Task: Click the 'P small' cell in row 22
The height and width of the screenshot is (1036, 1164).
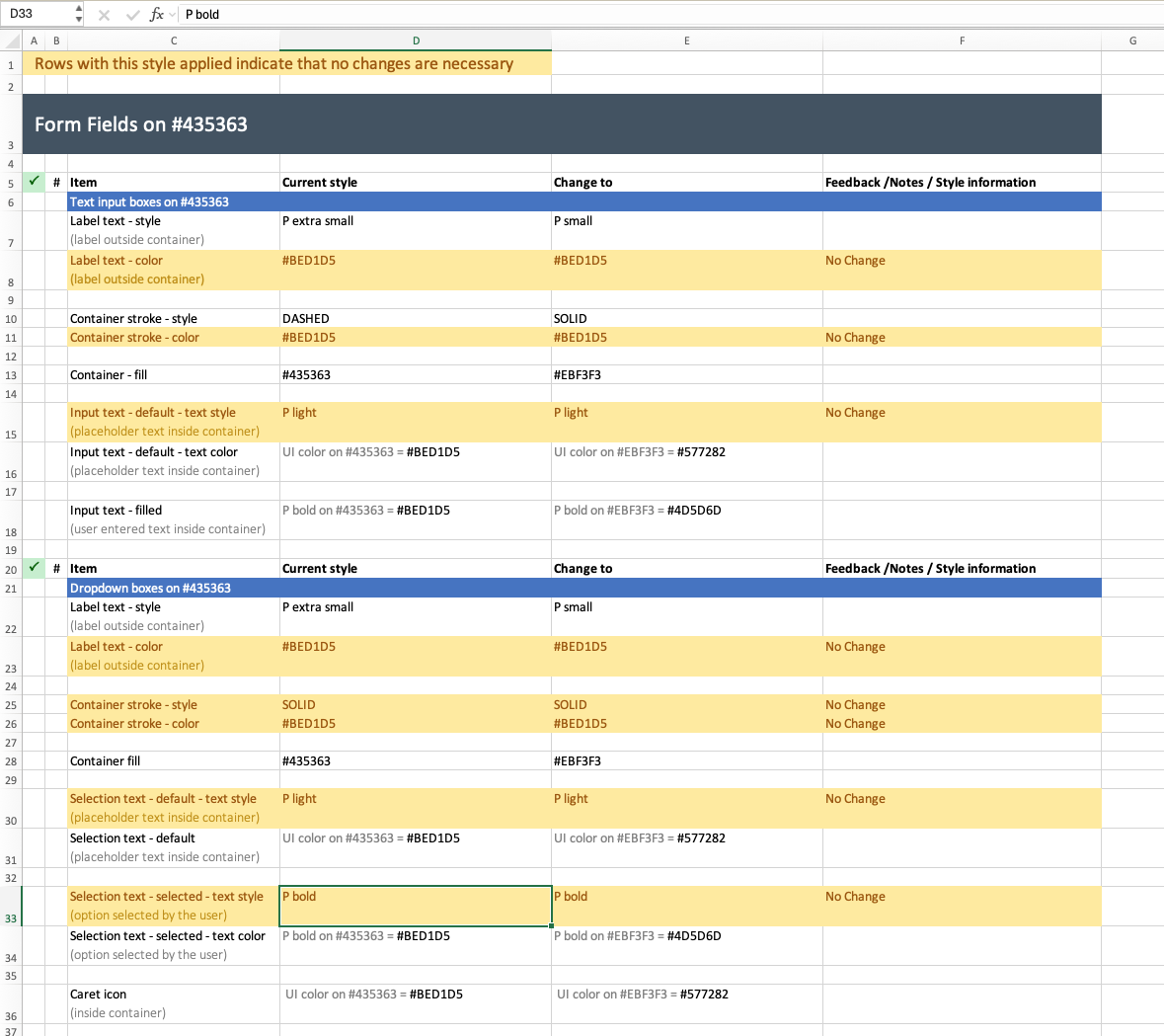Action: tap(687, 616)
